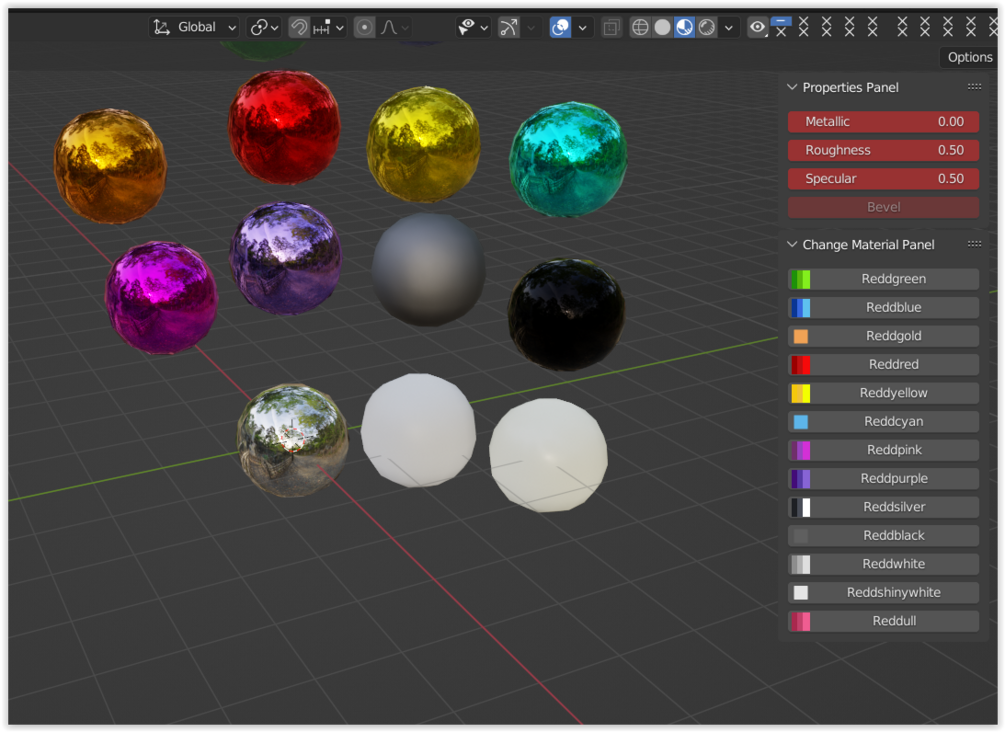Apply the Reddull material
1005x732 pixels.
tap(883, 621)
